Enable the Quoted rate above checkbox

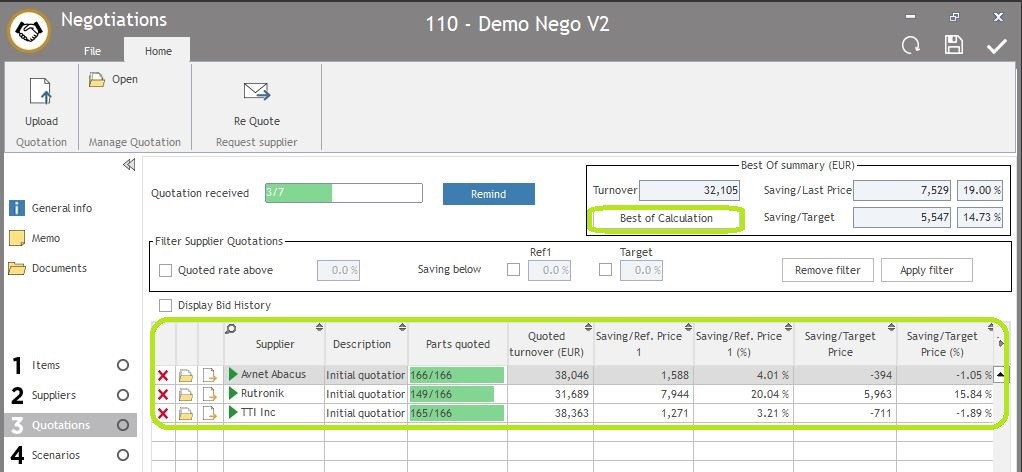166,270
